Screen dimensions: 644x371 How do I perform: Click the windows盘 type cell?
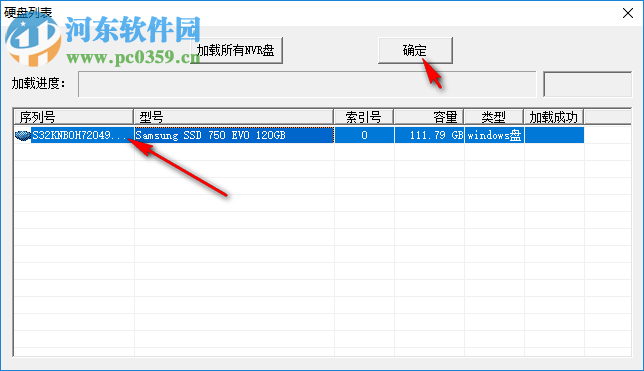point(494,135)
